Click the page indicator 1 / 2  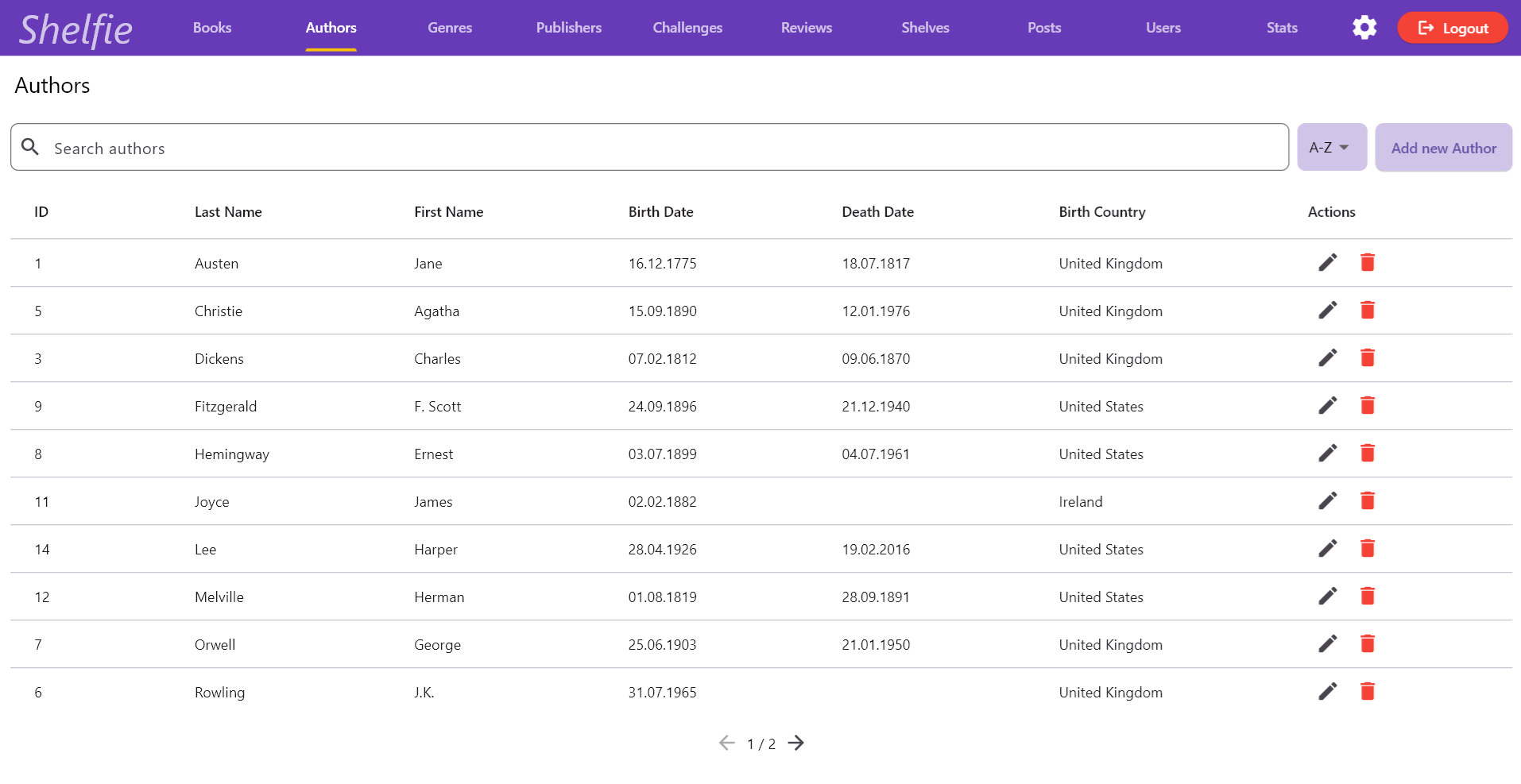click(760, 744)
